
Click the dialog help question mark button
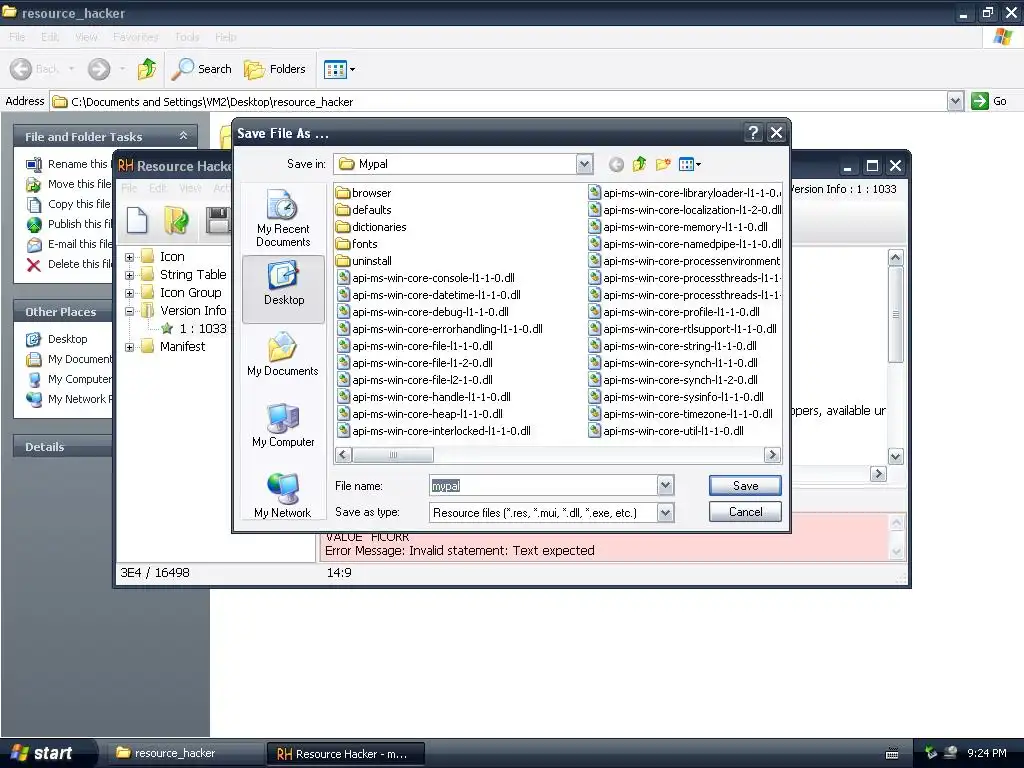753,133
